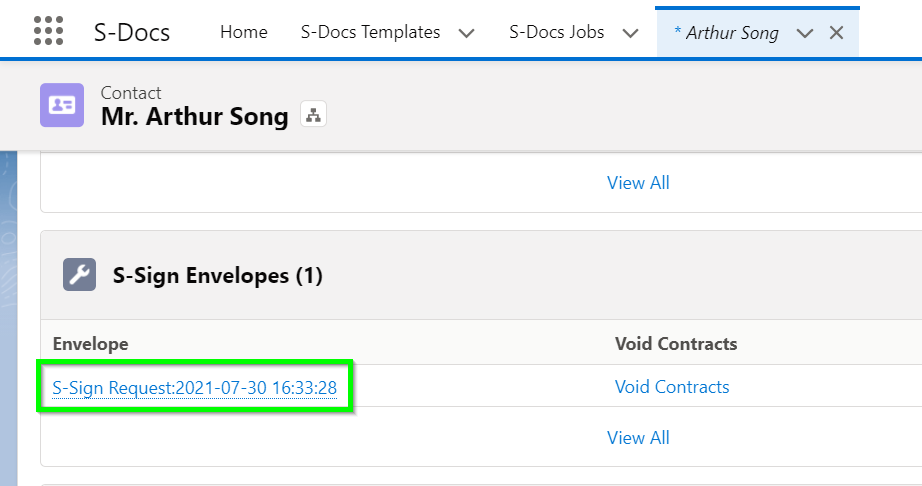Click View All under S-Sign Envelopes
The image size is (922, 486).
pyautogui.click(x=638, y=438)
